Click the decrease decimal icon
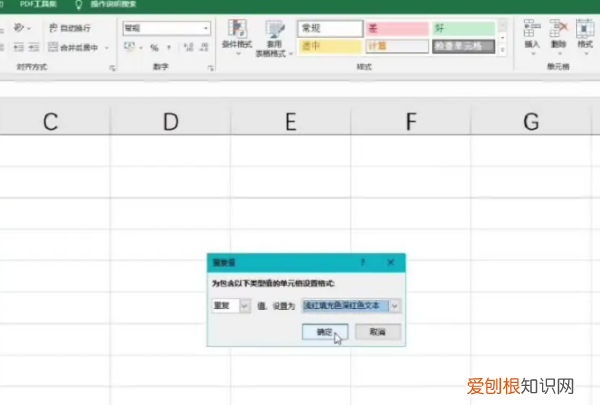Image resolution: width=600 pixels, height=405 pixels. [x=204, y=47]
